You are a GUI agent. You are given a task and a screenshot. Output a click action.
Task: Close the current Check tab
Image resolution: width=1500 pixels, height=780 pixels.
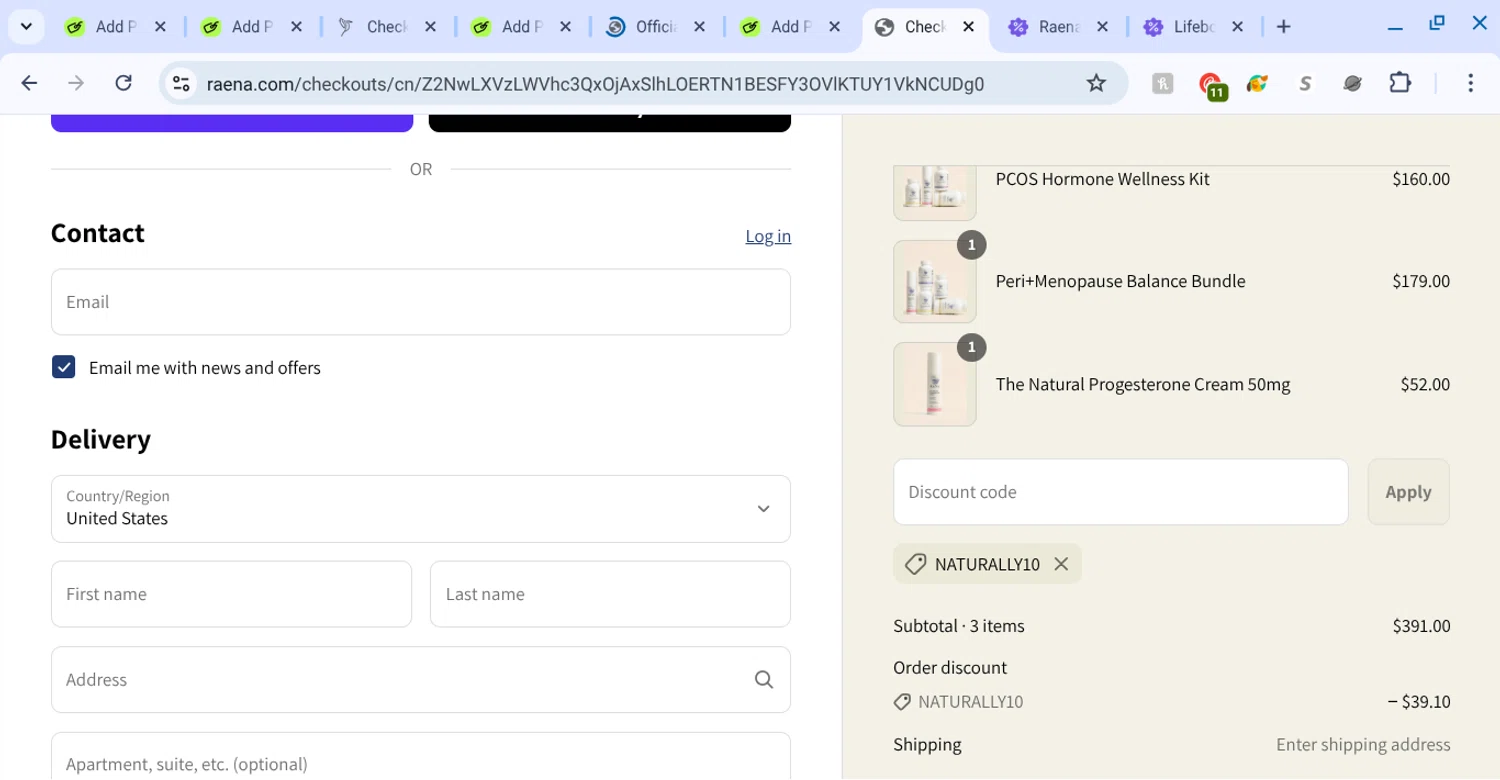(968, 27)
